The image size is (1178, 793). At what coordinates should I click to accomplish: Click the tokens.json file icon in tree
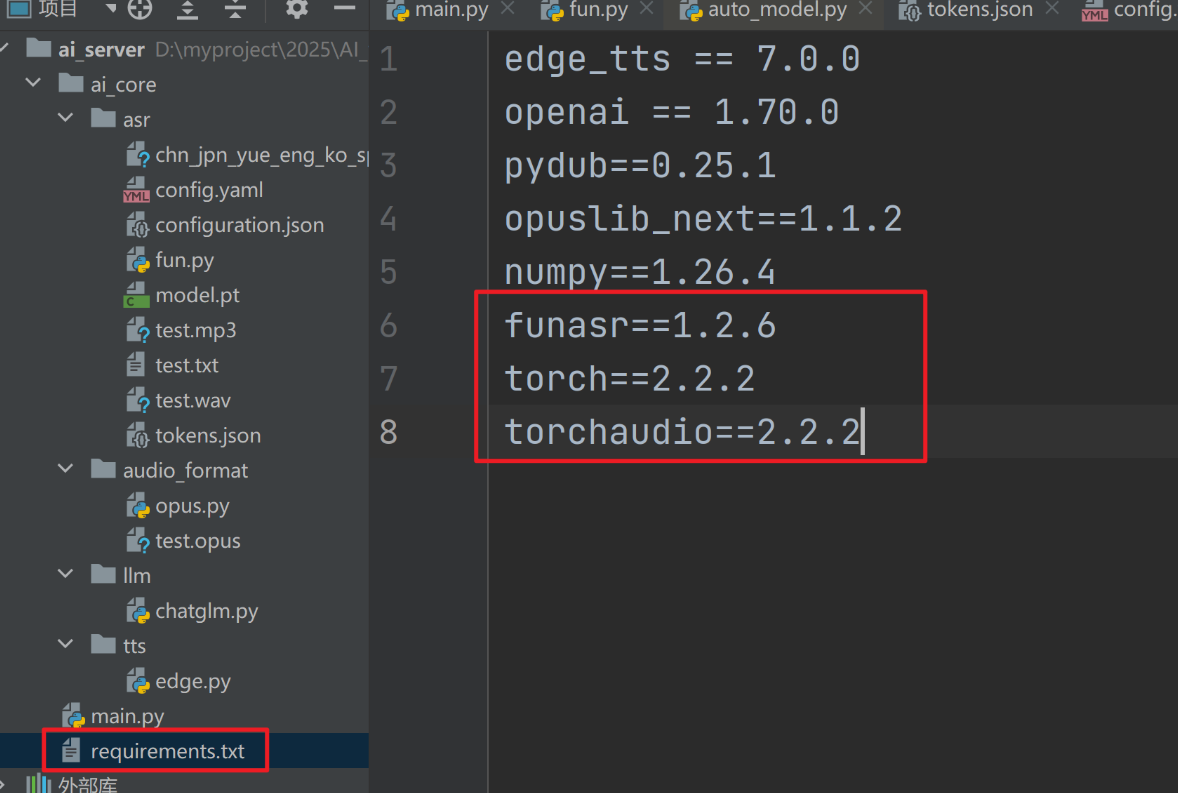pos(137,436)
